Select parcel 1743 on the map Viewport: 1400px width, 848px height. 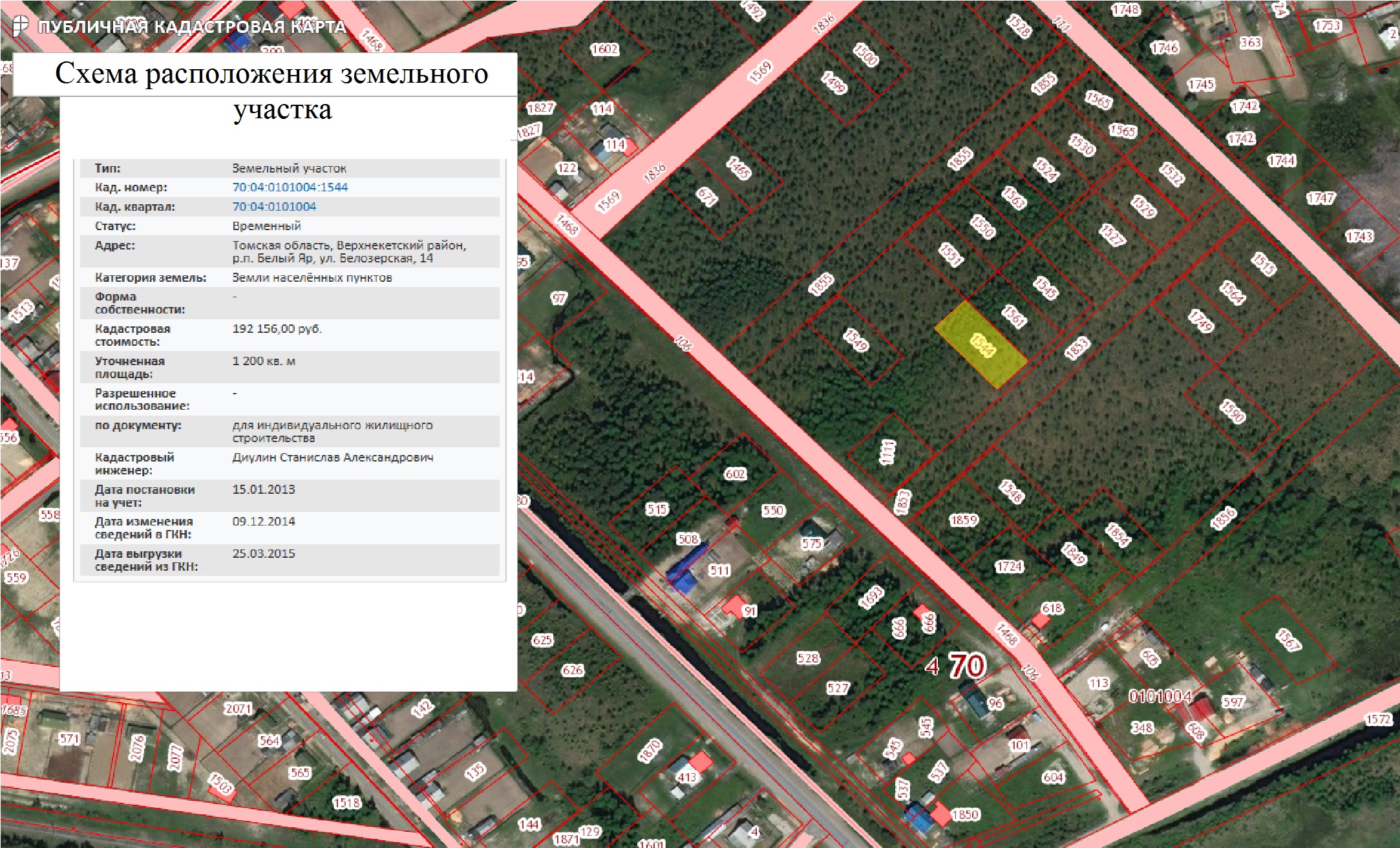[x=1359, y=237]
